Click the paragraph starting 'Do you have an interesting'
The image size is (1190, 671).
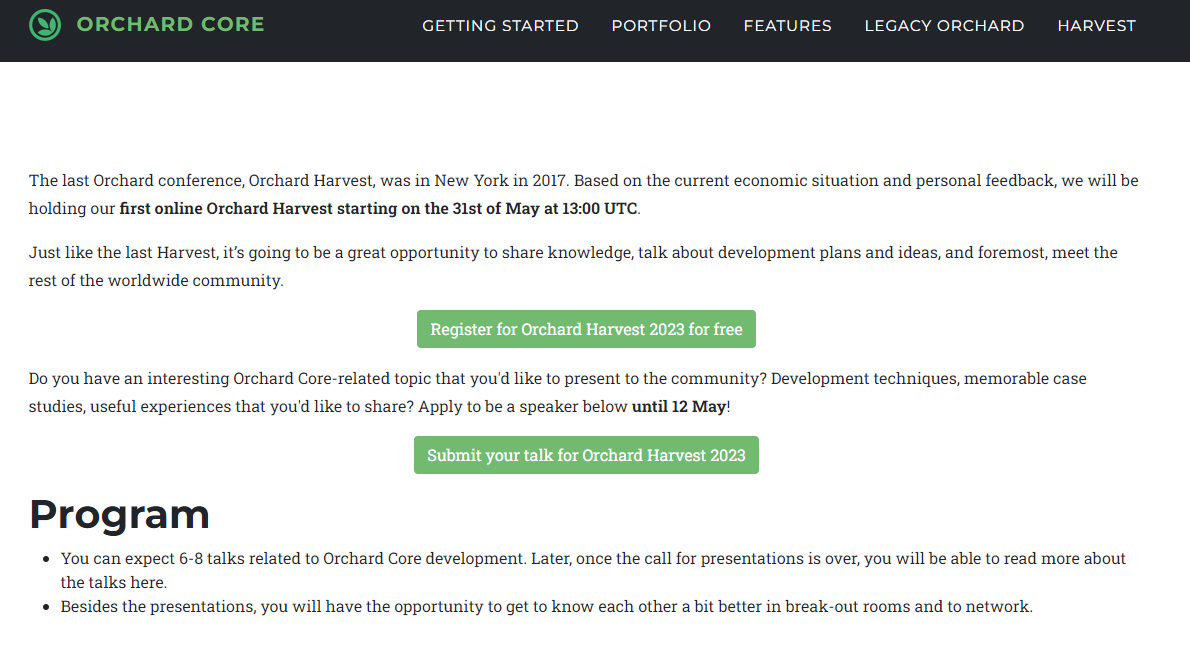[558, 392]
